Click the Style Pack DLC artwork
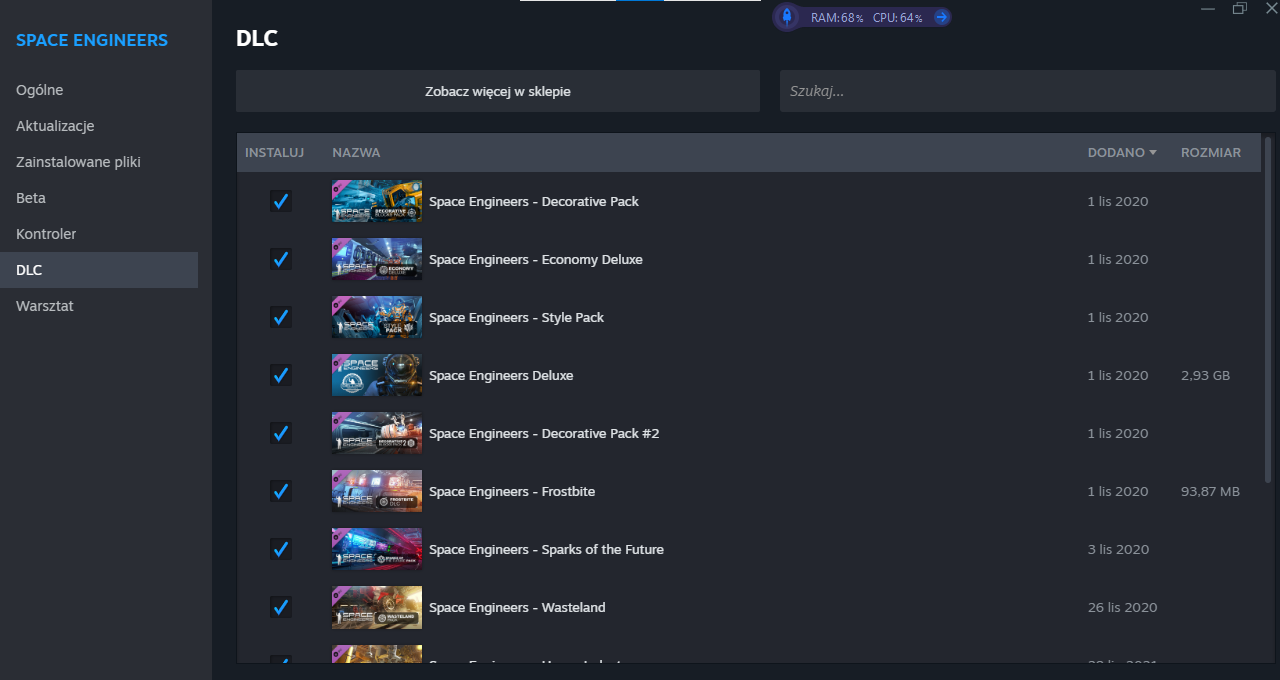 [376, 317]
